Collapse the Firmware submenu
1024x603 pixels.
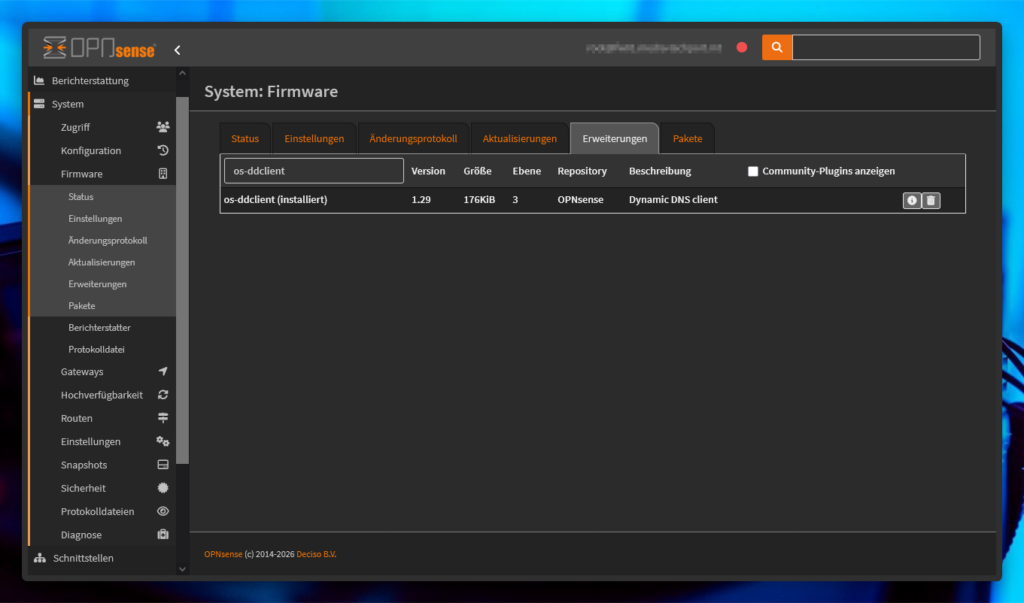[x=81, y=174]
